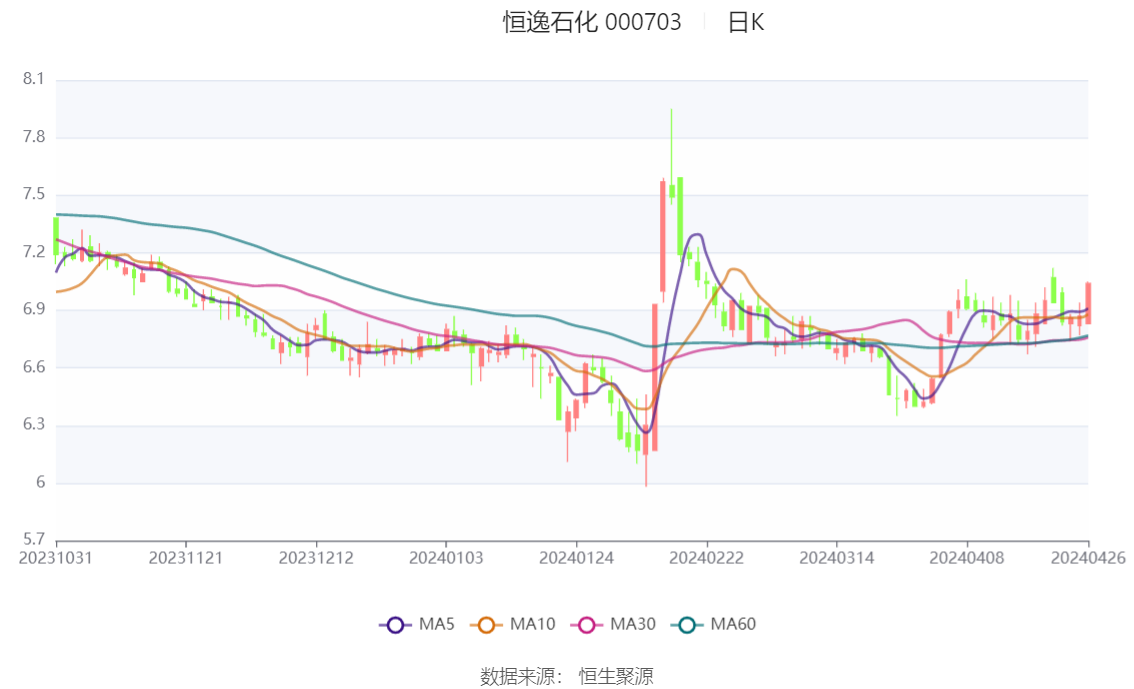Click the x-axis date 20240103
Screen dimensions: 1134x689
point(446,558)
